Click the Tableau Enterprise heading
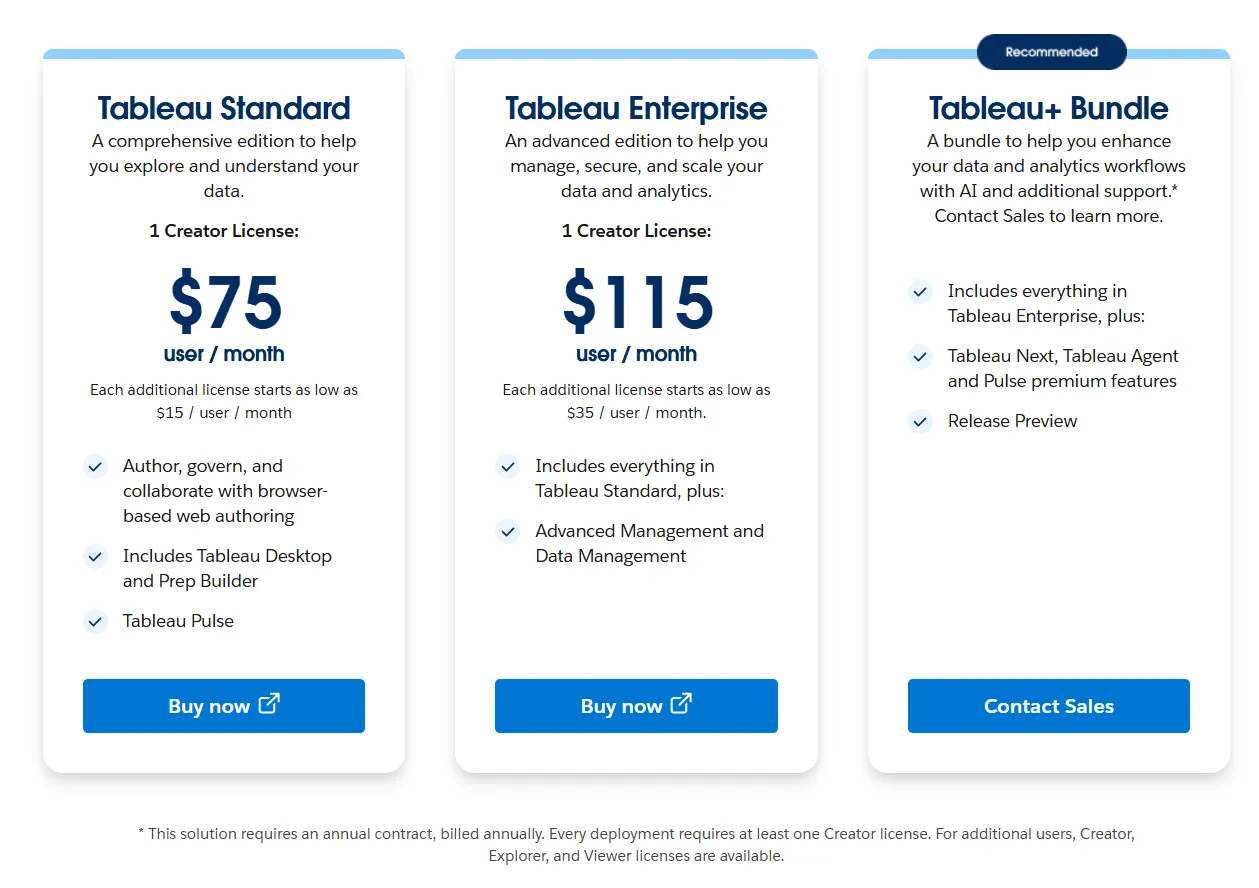Viewport: 1259px width, 888px height. click(636, 108)
